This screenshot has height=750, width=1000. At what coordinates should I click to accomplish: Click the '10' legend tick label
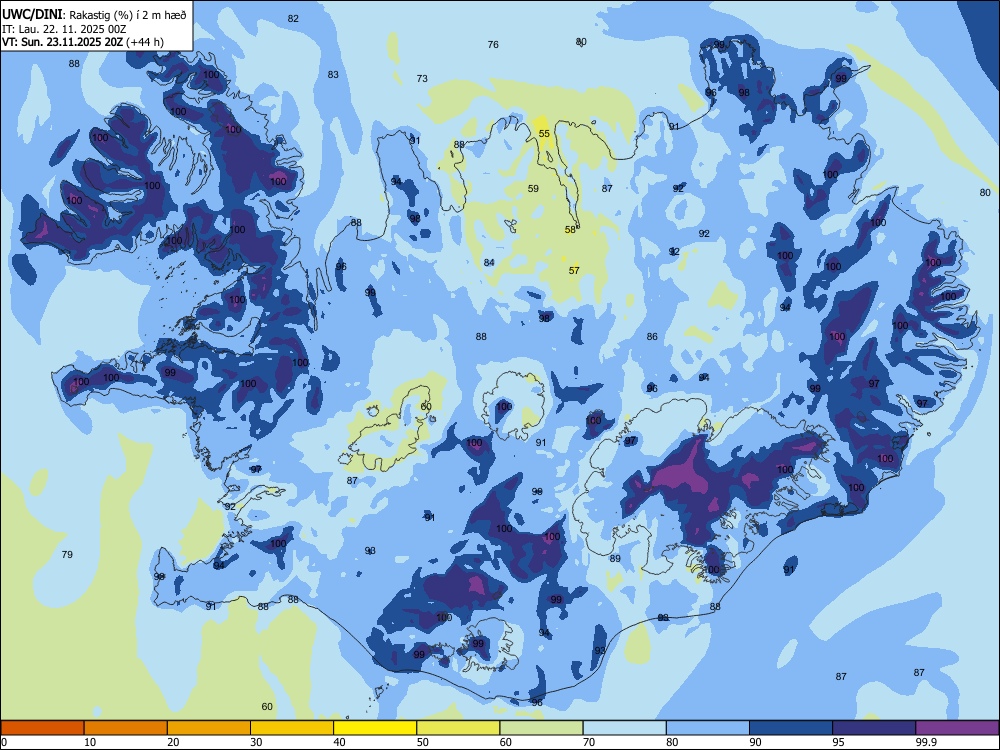tap(90, 742)
